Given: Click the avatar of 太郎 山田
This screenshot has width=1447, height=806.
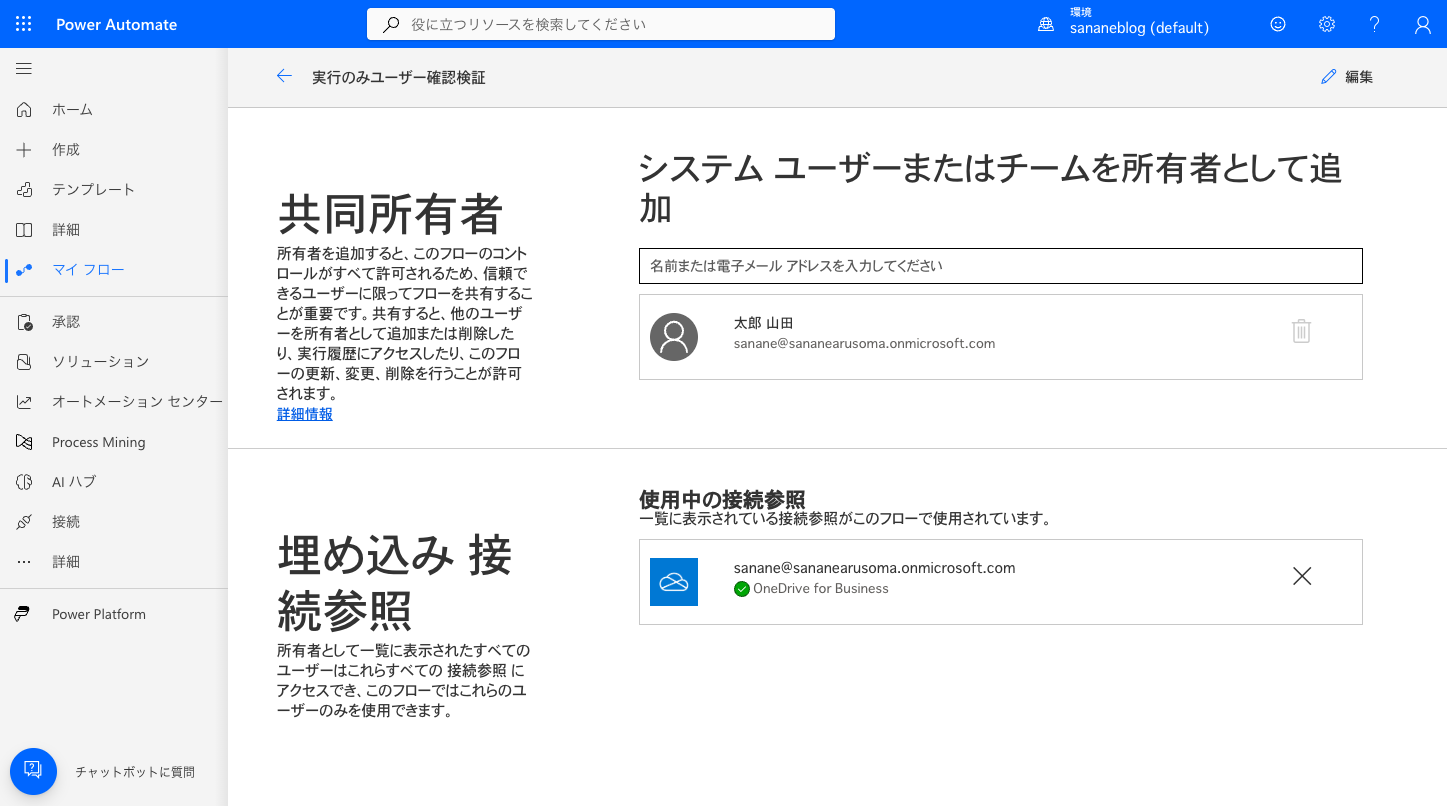Looking at the screenshot, I should tap(674, 337).
